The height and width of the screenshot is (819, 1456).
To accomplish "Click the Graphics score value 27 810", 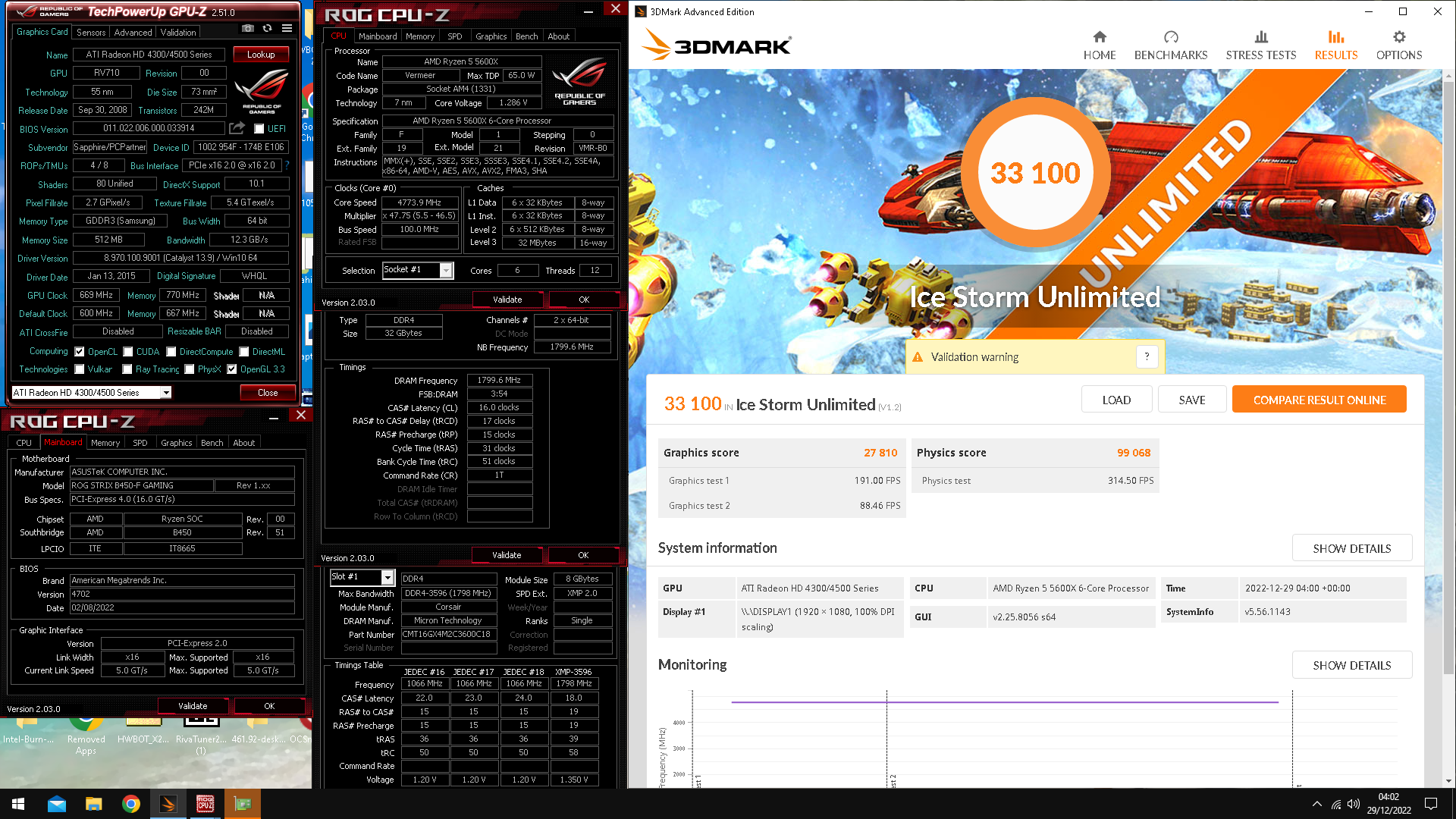I will coord(880,453).
